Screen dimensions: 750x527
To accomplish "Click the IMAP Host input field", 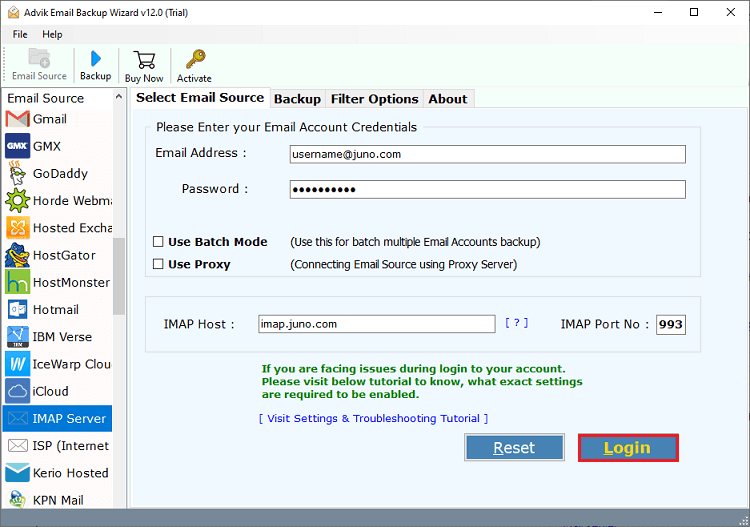I will (x=376, y=324).
